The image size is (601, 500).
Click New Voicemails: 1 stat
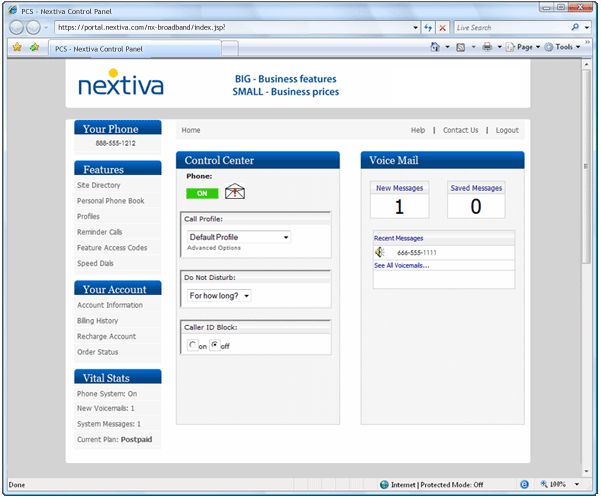pyautogui.click(x=105, y=408)
